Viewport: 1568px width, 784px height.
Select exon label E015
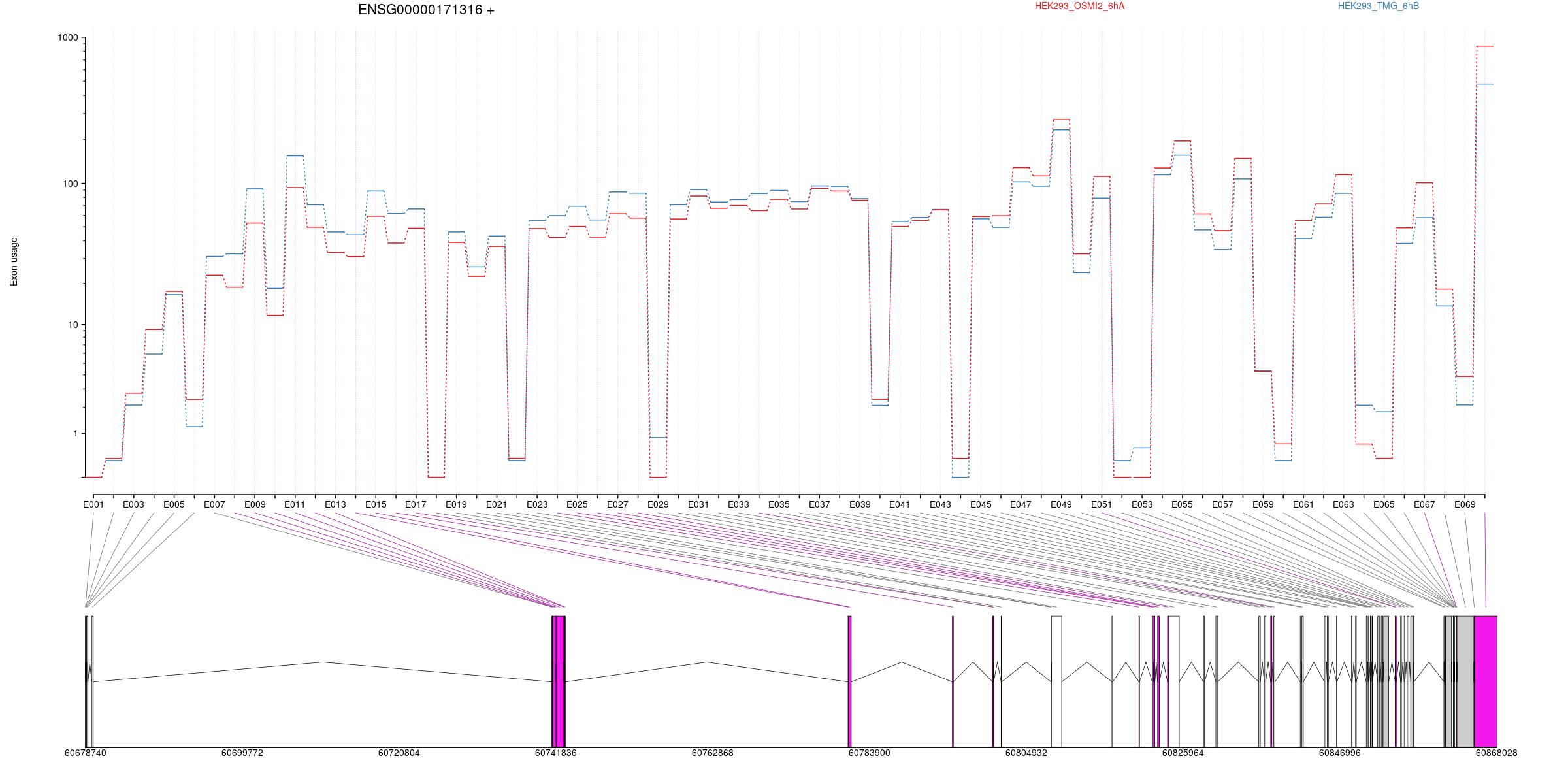376,504
